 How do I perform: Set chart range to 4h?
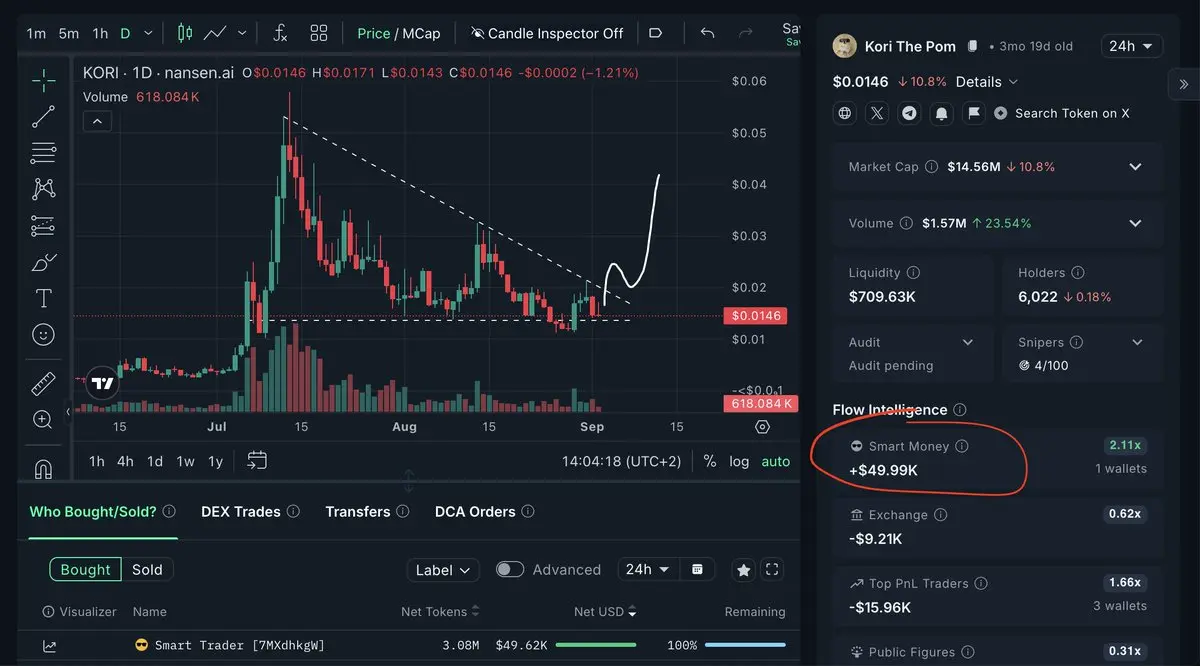click(x=125, y=461)
